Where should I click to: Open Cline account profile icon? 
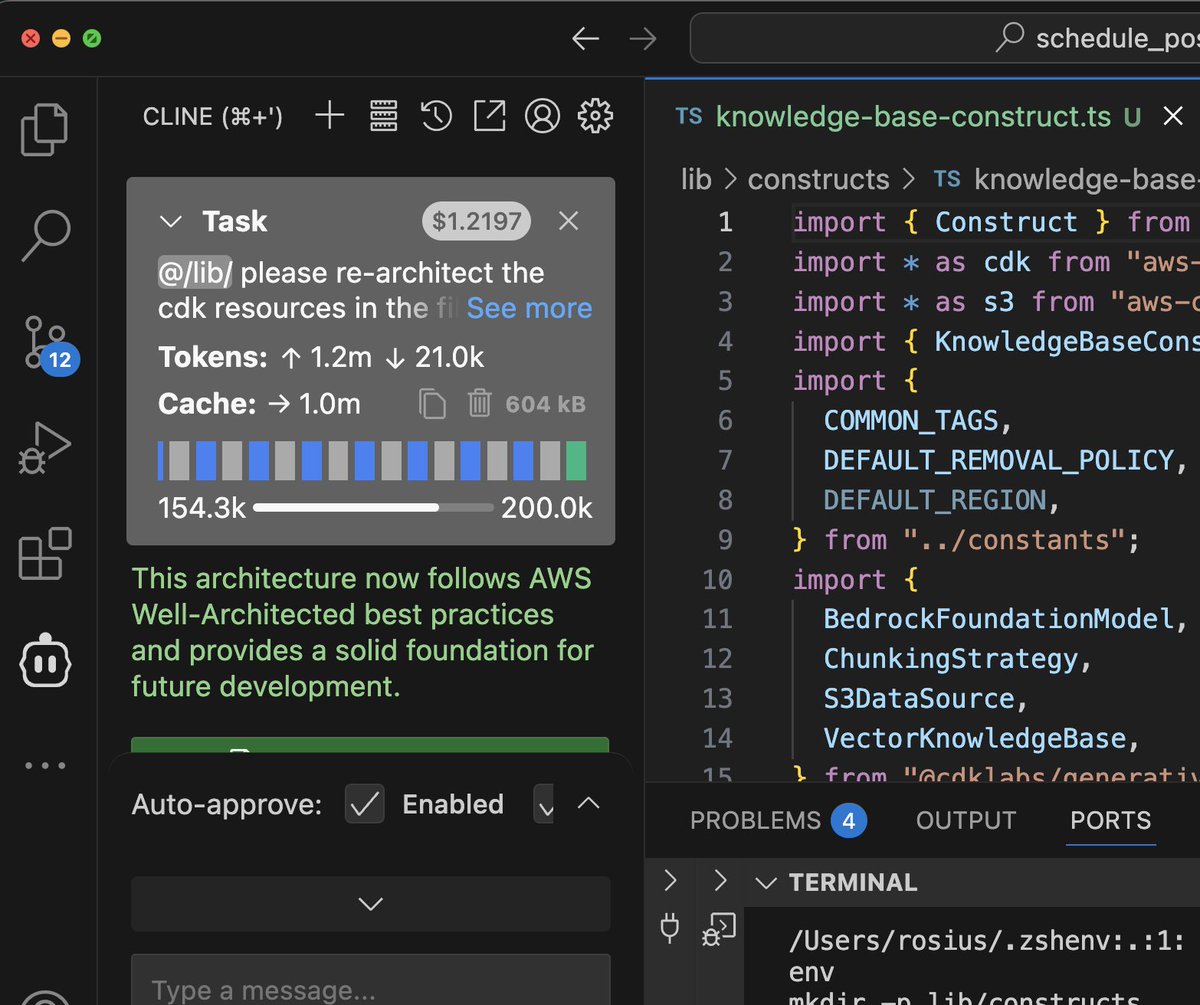point(542,116)
